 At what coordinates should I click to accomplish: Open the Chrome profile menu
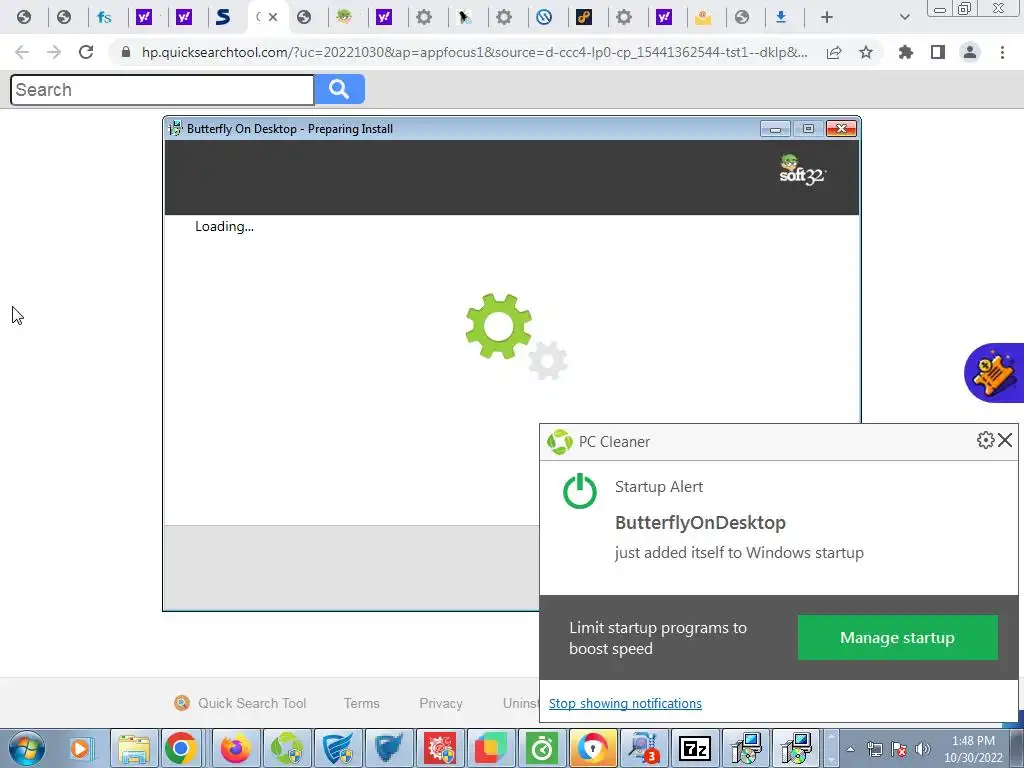coord(970,52)
